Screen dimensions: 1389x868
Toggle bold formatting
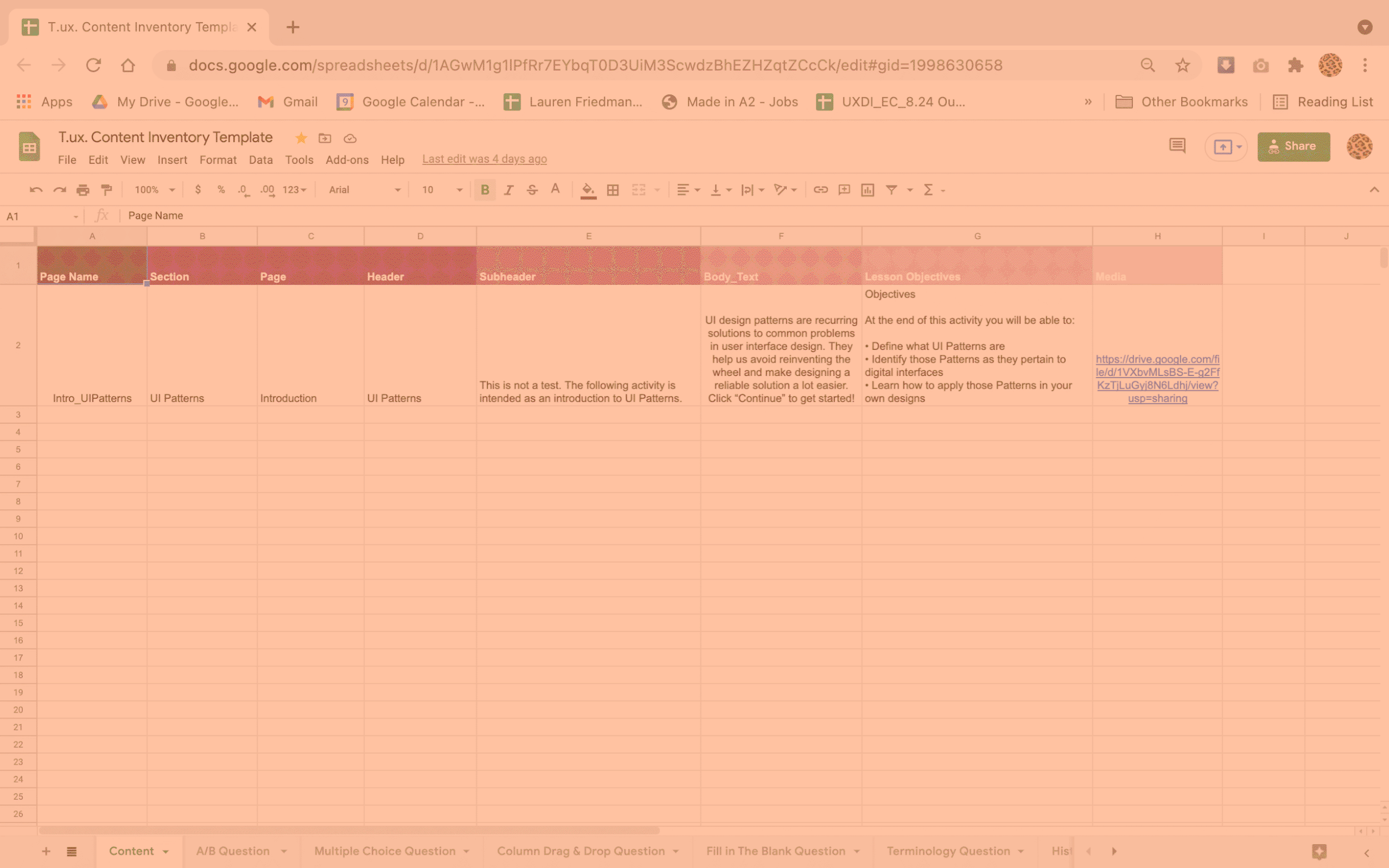point(485,189)
